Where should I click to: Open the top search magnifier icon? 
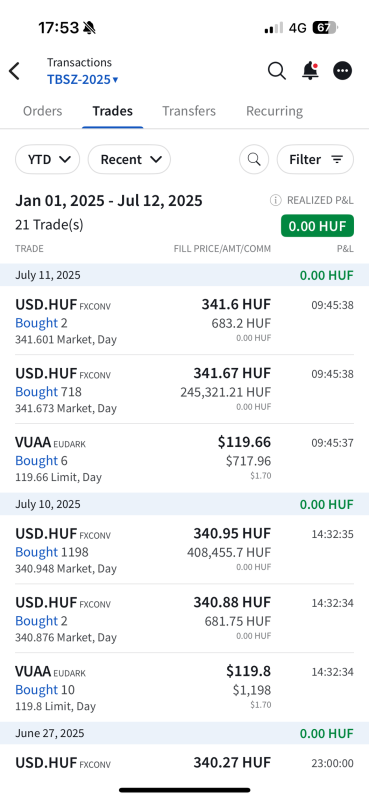click(x=277, y=71)
